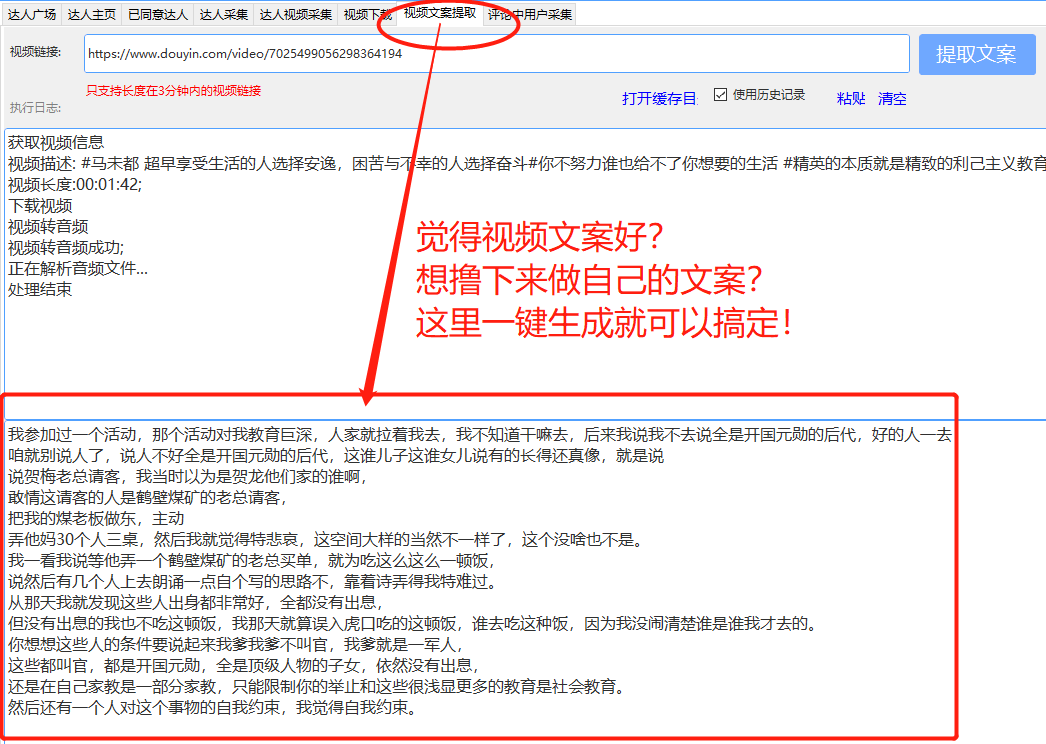Image resolution: width=1046 pixels, height=744 pixels.
Task: Switch to the 达人广场 tab
Action: (x=31, y=14)
